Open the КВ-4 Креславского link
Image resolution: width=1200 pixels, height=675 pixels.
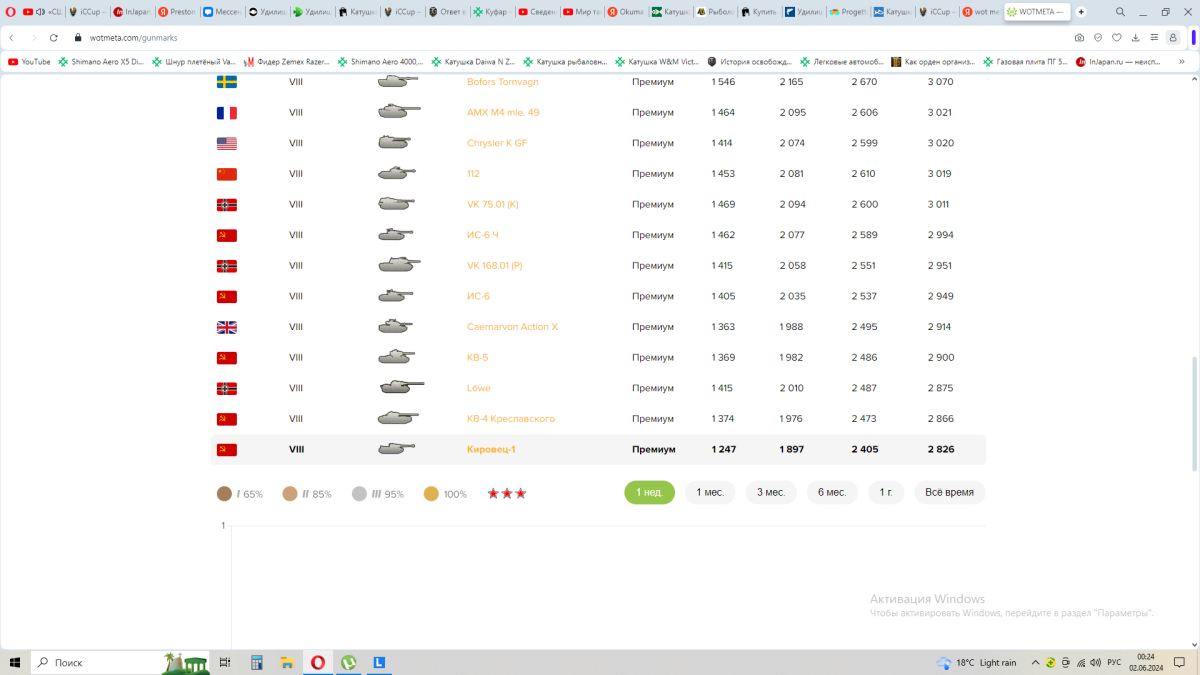[511, 419]
